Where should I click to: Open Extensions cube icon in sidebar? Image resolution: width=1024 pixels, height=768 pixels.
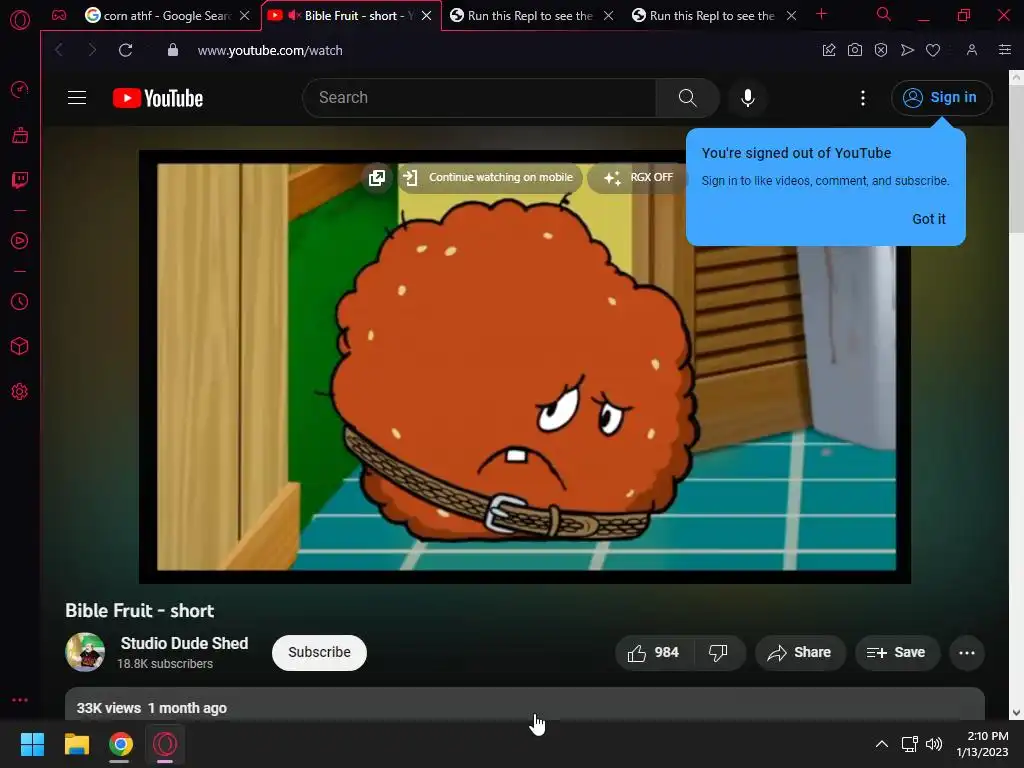tap(20, 346)
